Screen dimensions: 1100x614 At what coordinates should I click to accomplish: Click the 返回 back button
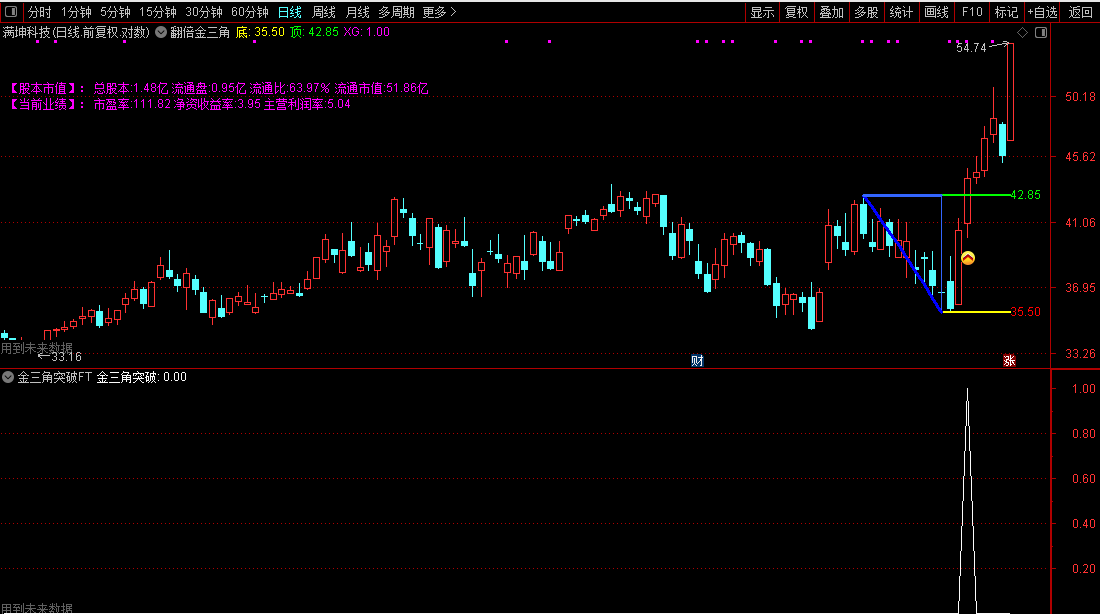[1080, 12]
